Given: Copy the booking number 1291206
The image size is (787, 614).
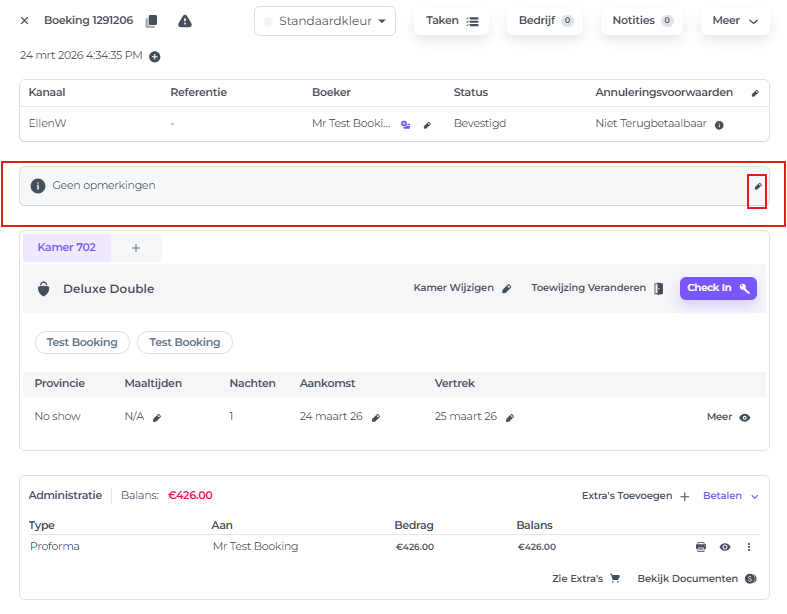Looking at the screenshot, I should [152, 21].
